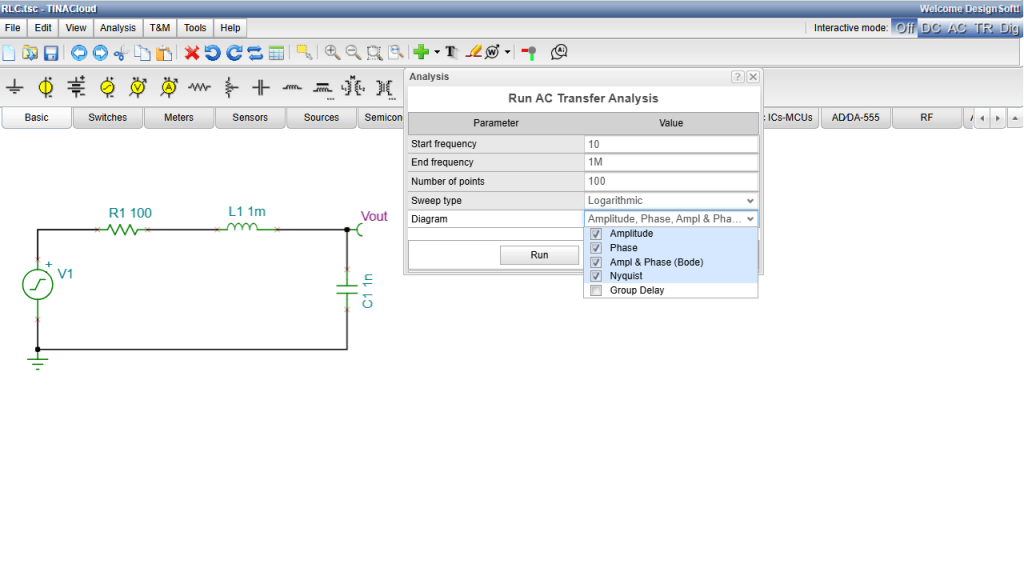
Task: Select the Resistor component icon
Action: 200,87
